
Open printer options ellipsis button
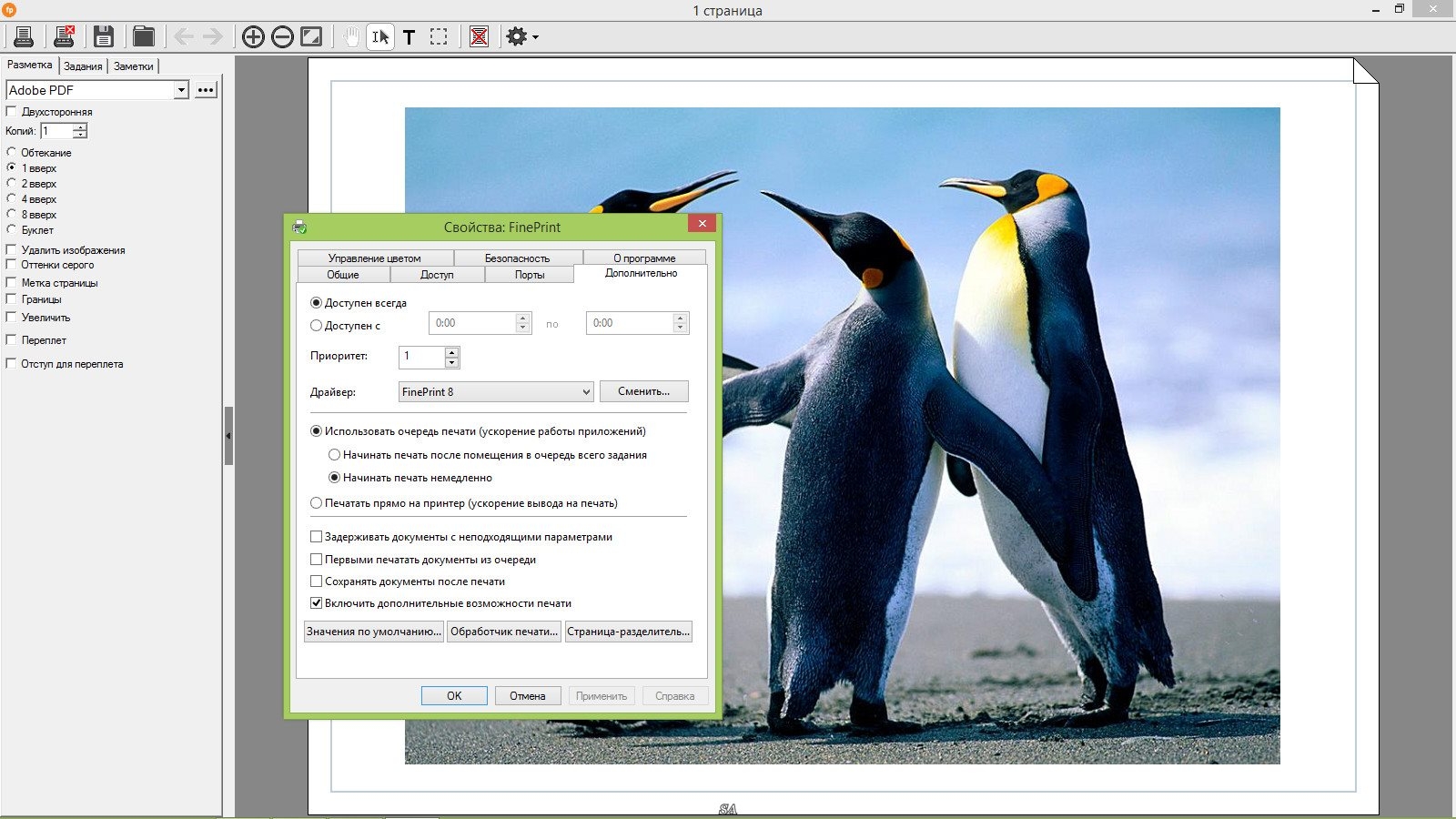[206, 90]
